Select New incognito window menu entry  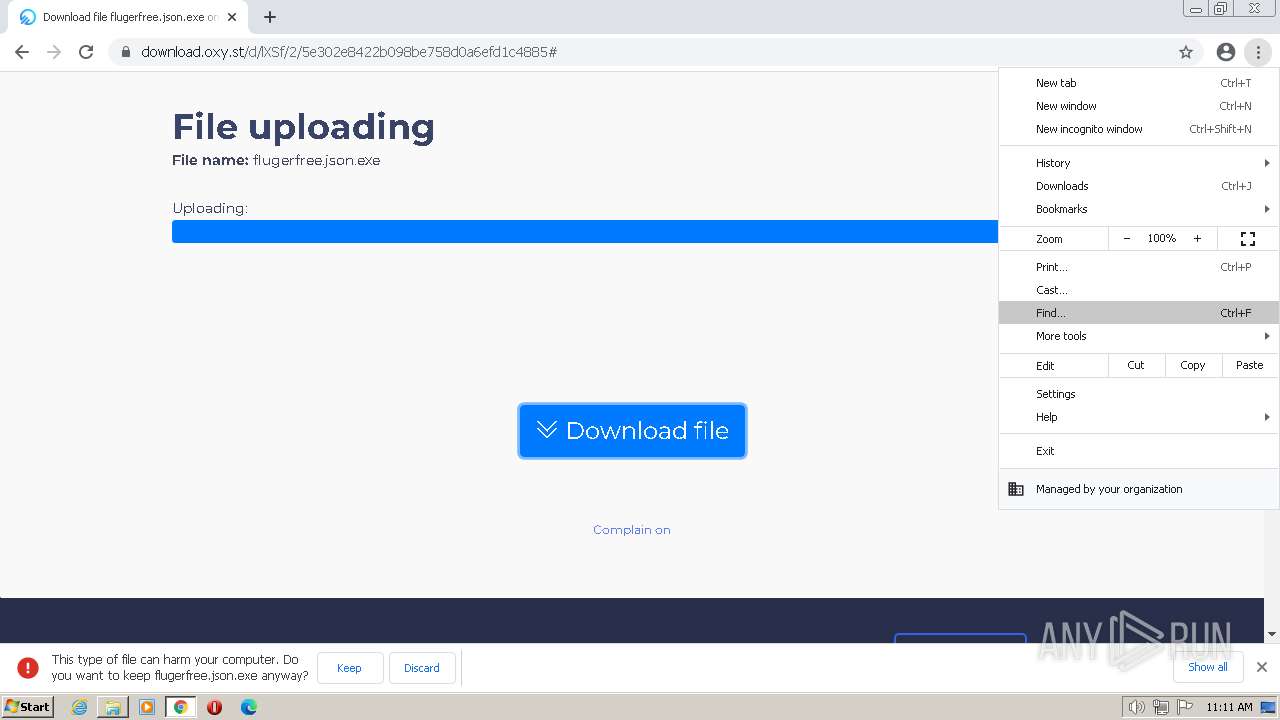click(x=1139, y=129)
